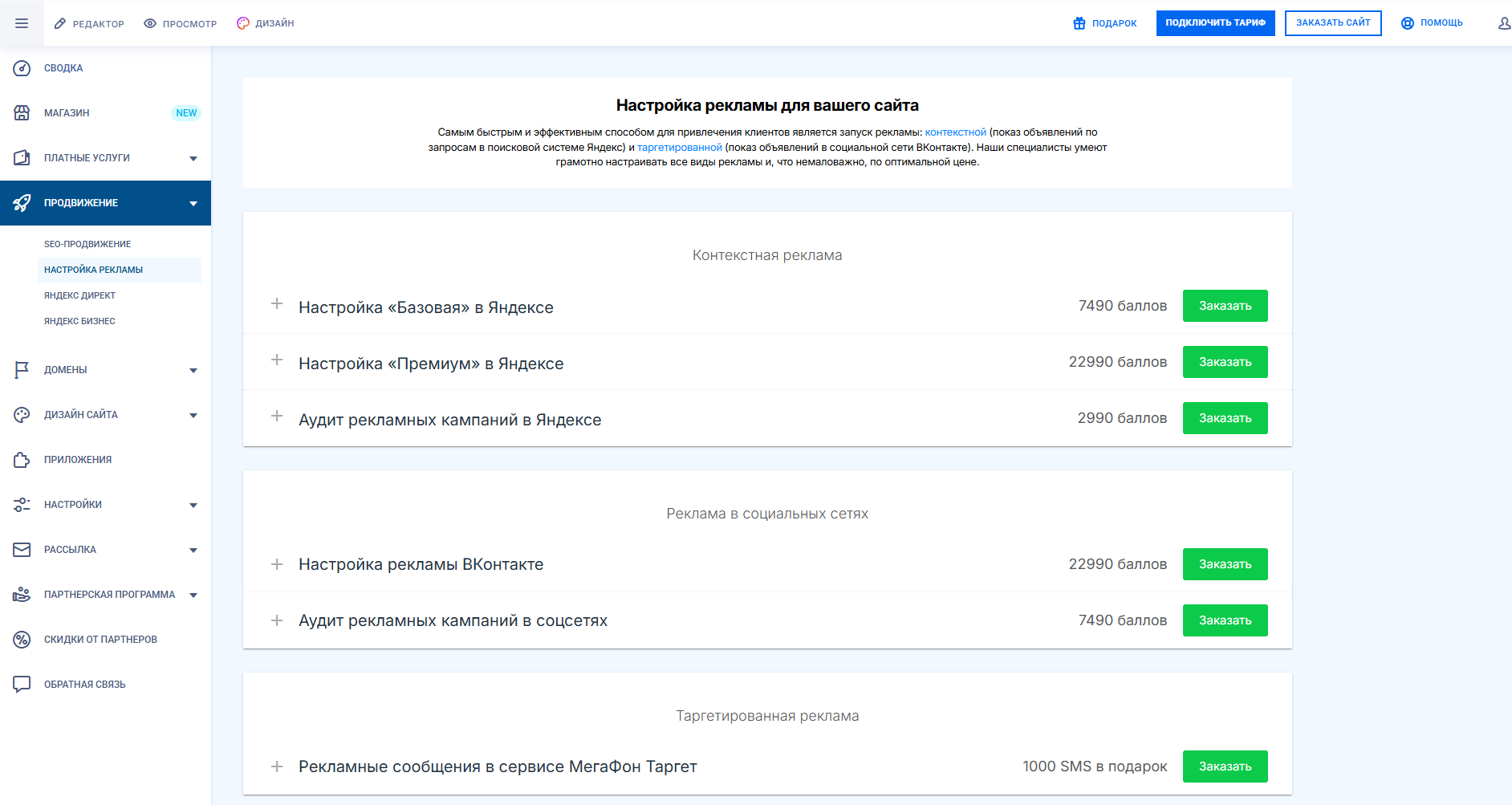Expand the Домены sidebar dropdown arrow
Image resolution: width=1512 pixels, height=805 pixels.
point(193,371)
